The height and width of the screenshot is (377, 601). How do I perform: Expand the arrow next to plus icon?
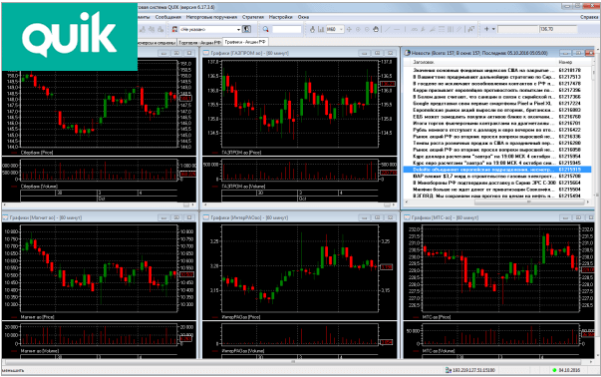click(x=493, y=29)
